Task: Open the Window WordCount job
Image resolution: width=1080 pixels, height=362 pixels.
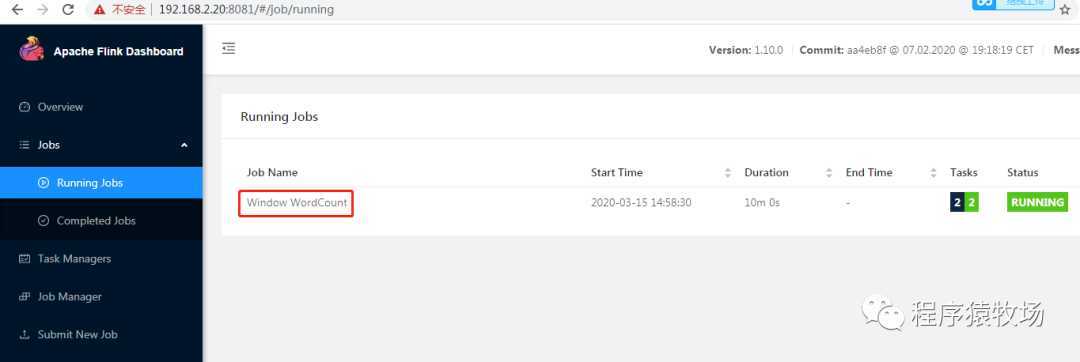Action: pos(297,202)
